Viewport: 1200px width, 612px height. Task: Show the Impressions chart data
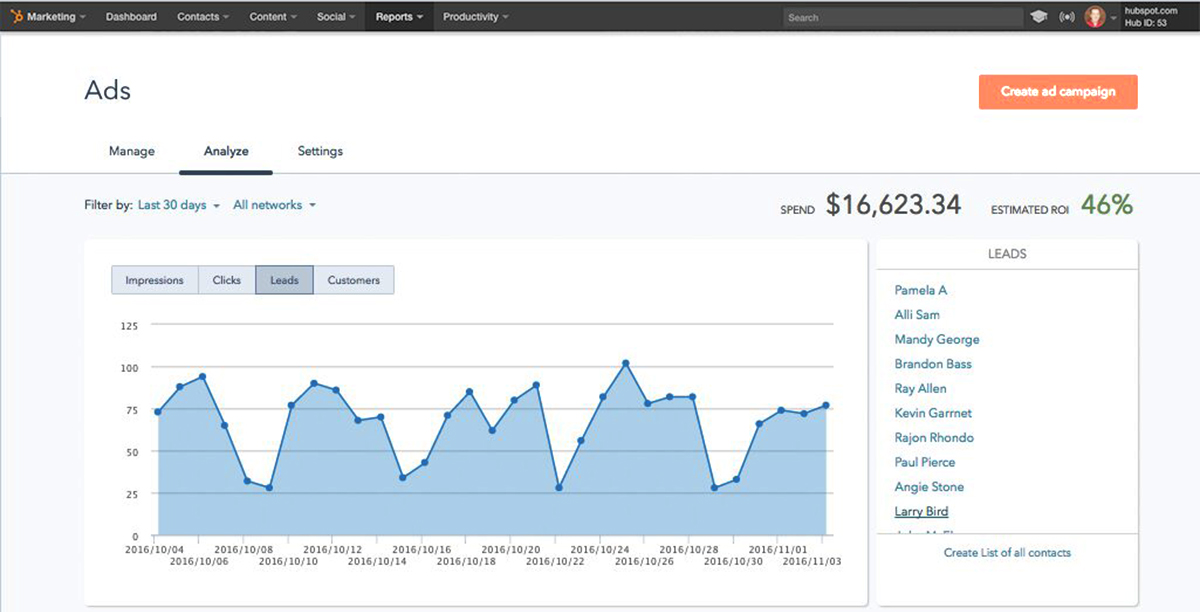point(154,280)
